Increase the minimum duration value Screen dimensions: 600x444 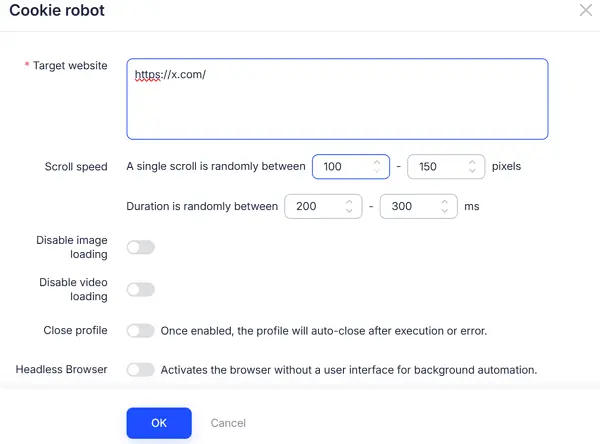[348, 201]
